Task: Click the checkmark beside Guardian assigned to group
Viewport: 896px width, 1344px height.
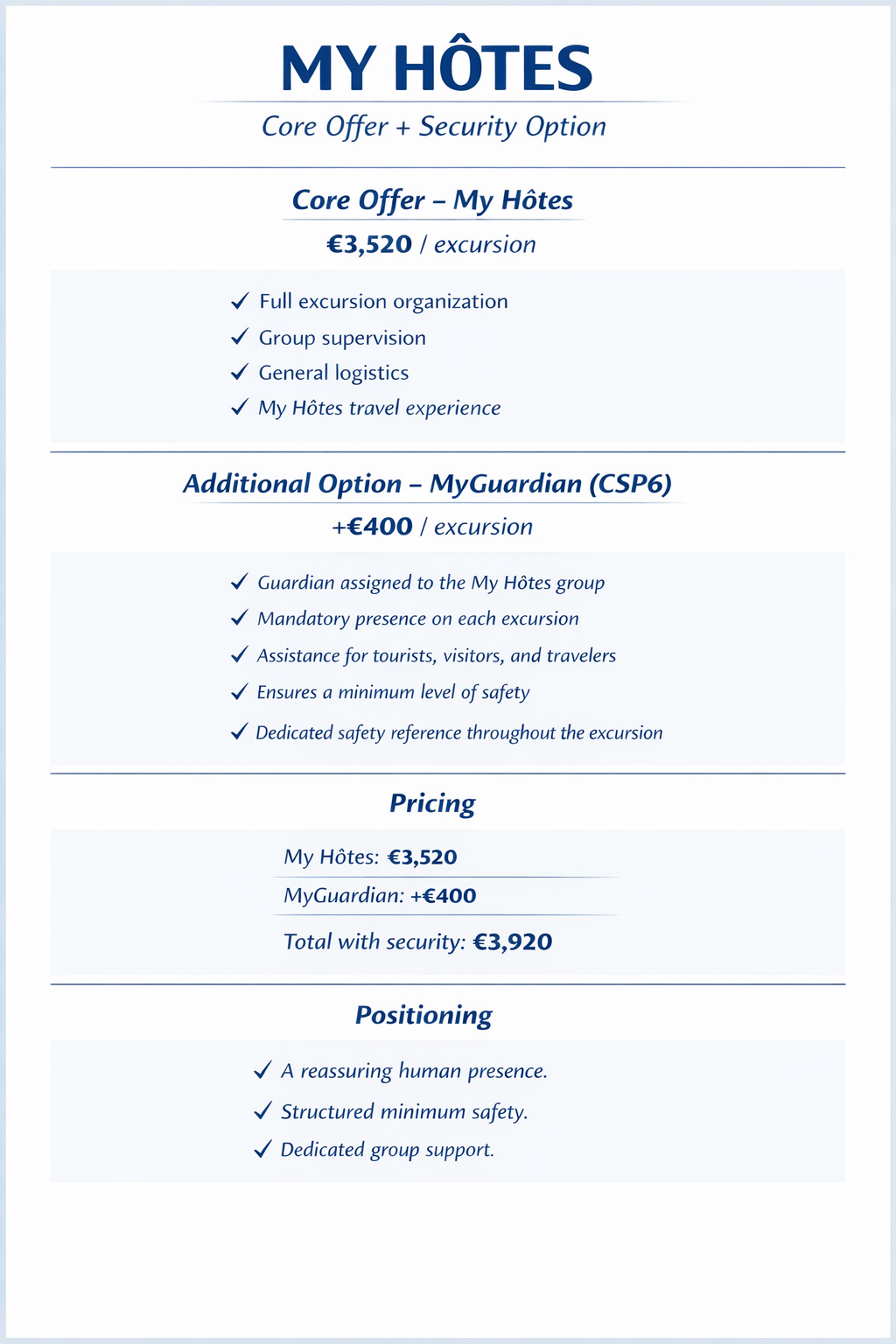Action: point(240,583)
